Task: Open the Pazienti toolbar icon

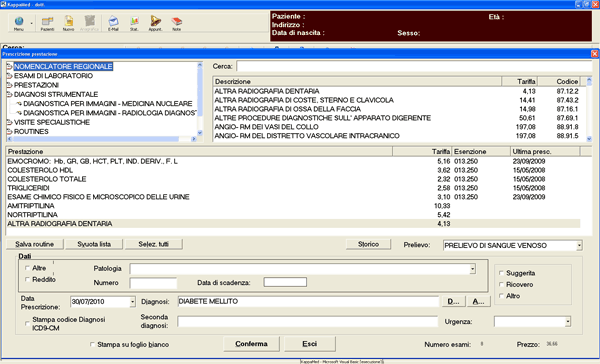Action: pyautogui.click(x=47, y=23)
